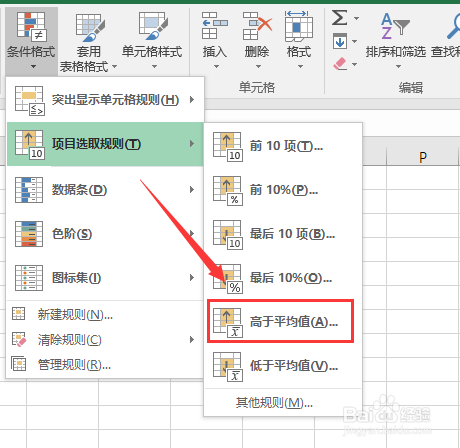460x448 pixels.
Task: Click the 套用表格格式 table format icon
Action: click(x=90, y=27)
